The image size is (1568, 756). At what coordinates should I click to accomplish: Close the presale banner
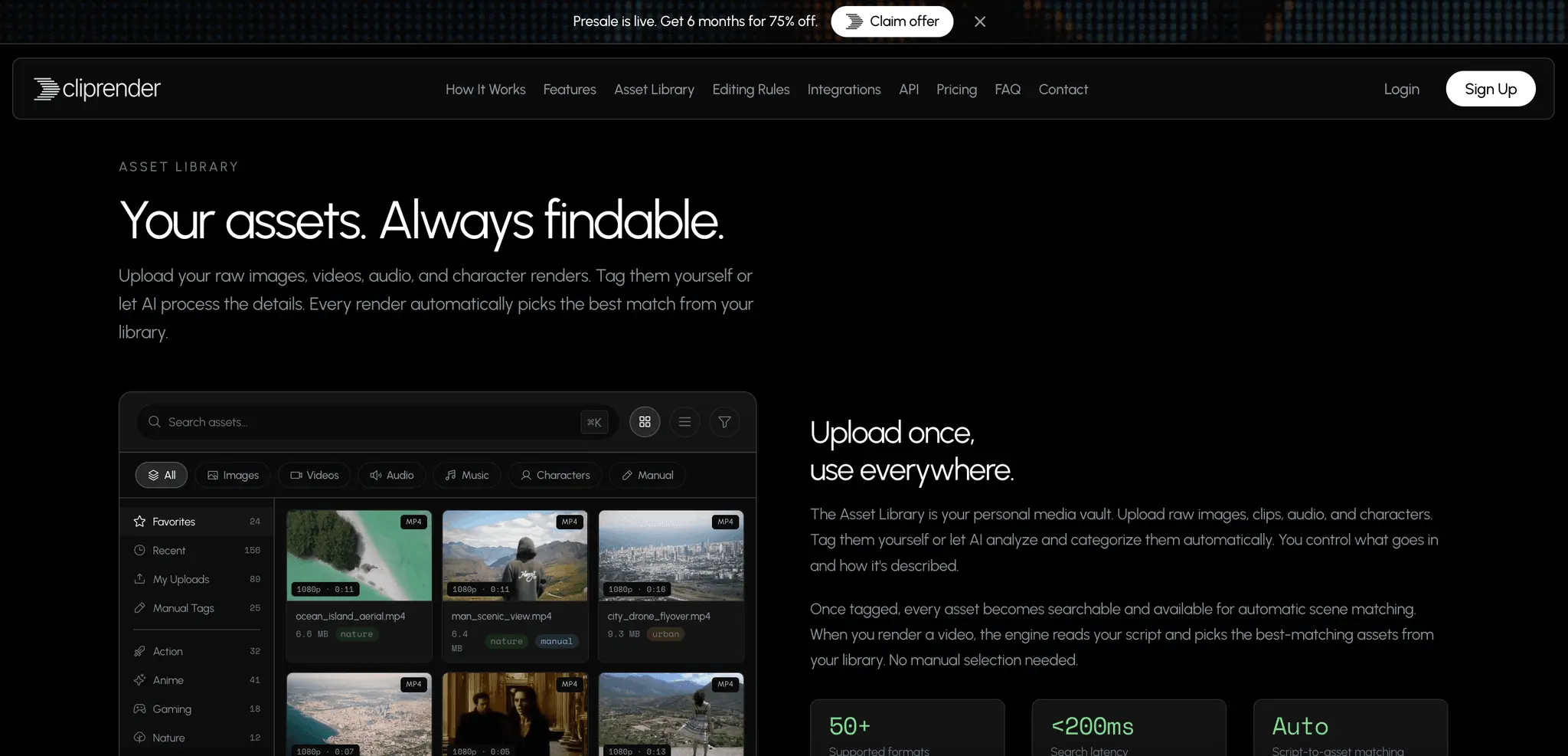coord(980,21)
